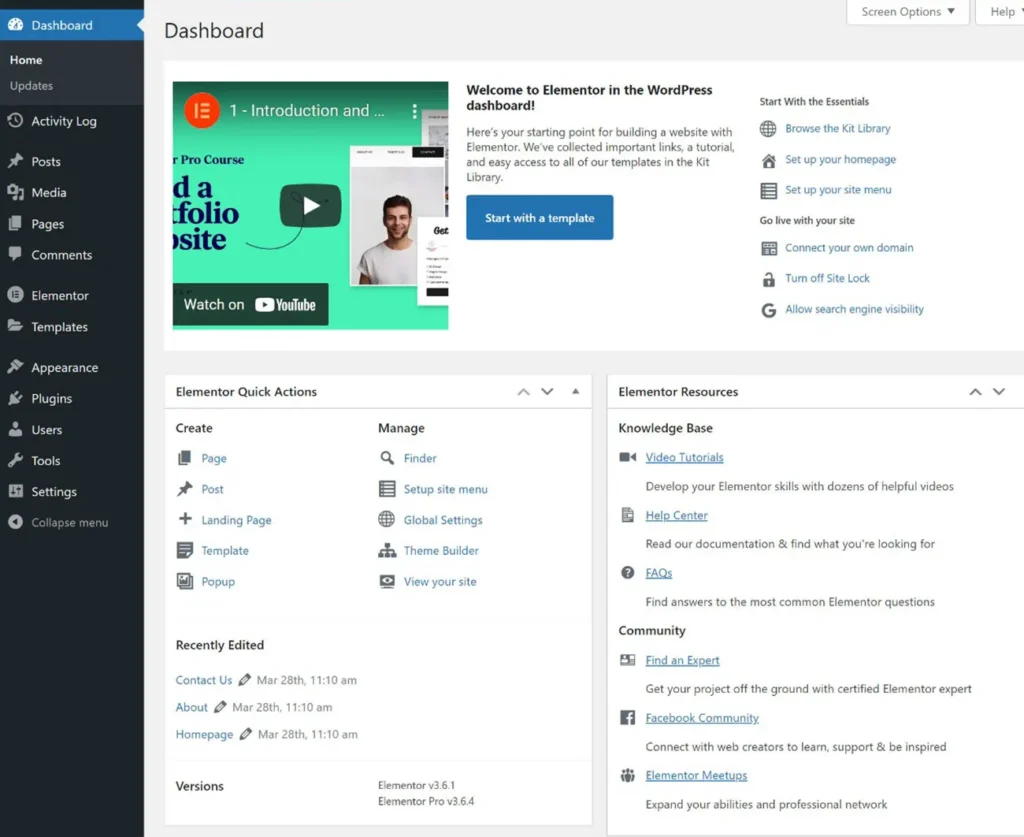The height and width of the screenshot is (837, 1024).
Task: Click the Activity Log clock icon
Action: tap(16, 120)
